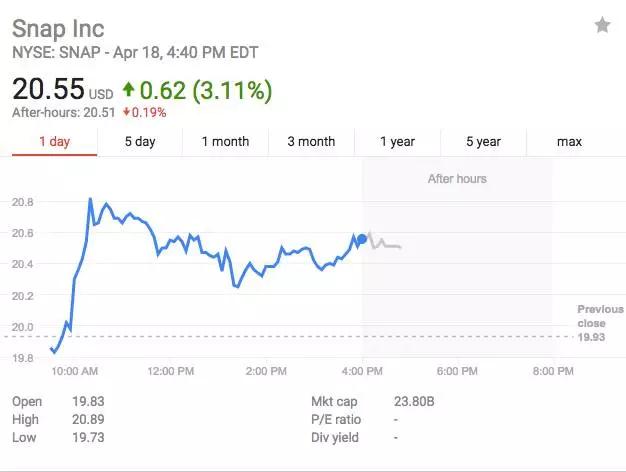Click the 4:00 PM axis label
Image resolution: width=626 pixels, height=472 pixels.
[x=362, y=371]
